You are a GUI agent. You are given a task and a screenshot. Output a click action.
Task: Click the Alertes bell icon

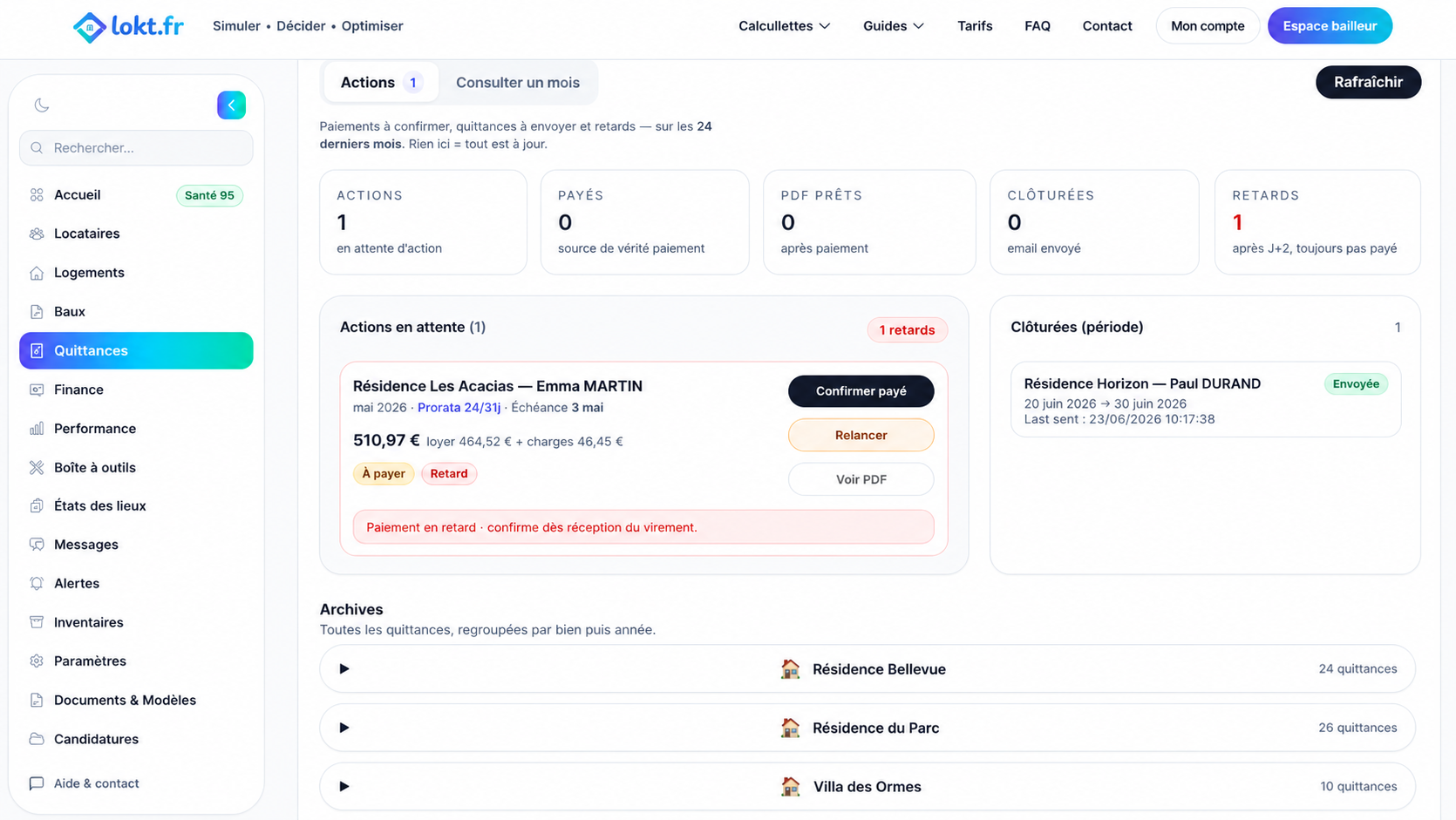pyautogui.click(x=37, y=584)
